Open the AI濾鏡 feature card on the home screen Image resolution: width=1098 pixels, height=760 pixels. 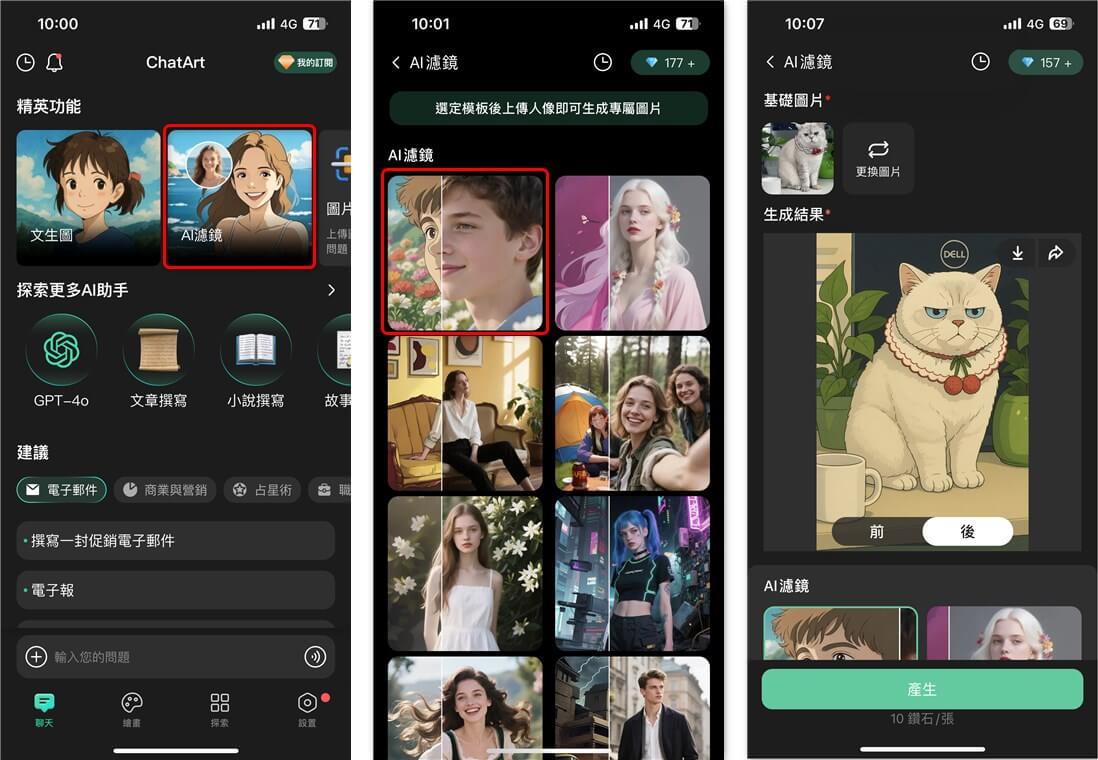pos(239,197)
